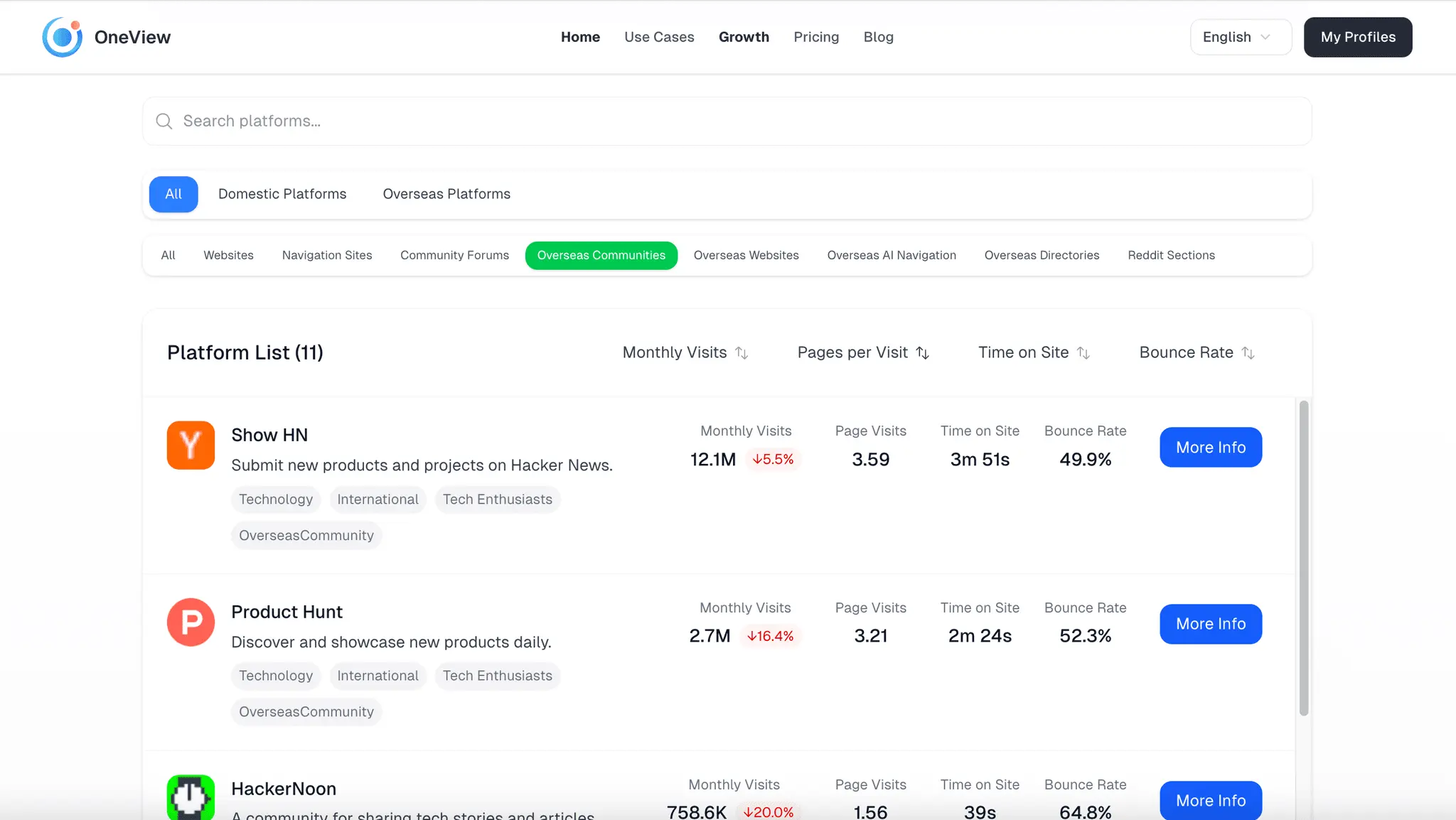
Task: Filter by Reddit Sections
Action: coord(1171,255)
